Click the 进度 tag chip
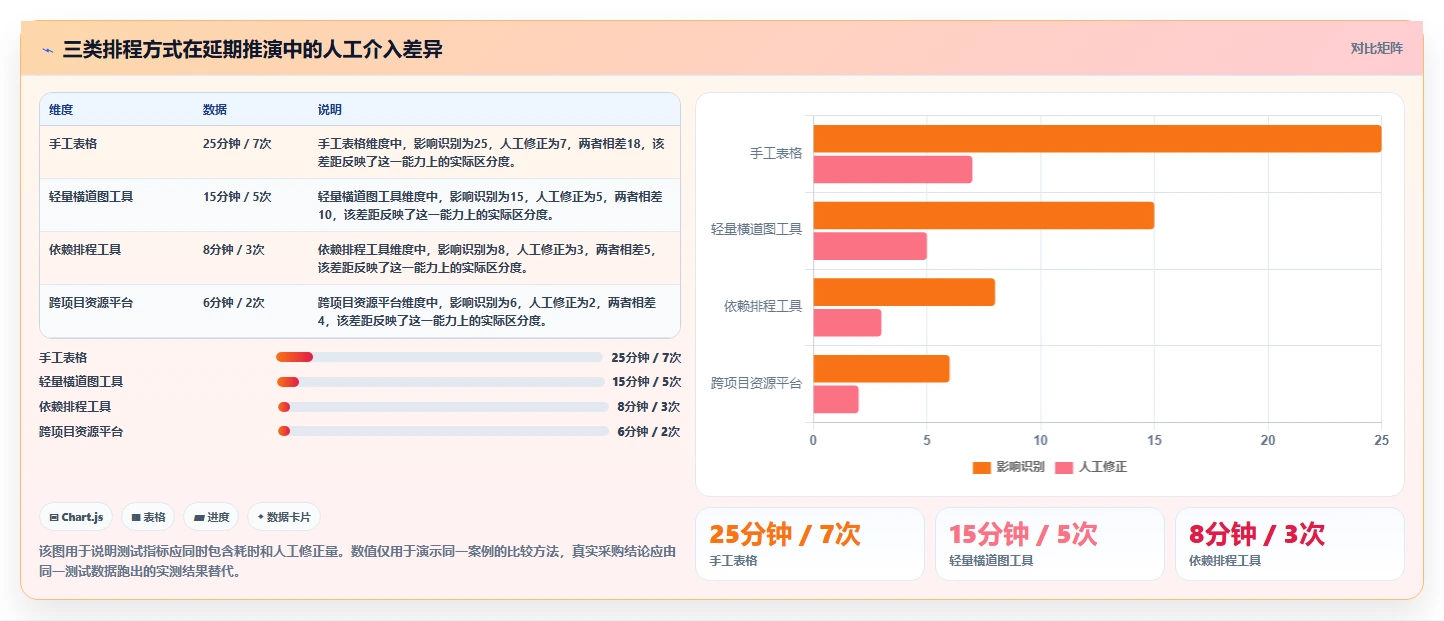The width and height of the screenshot is (1444, 621). point(212,517)
